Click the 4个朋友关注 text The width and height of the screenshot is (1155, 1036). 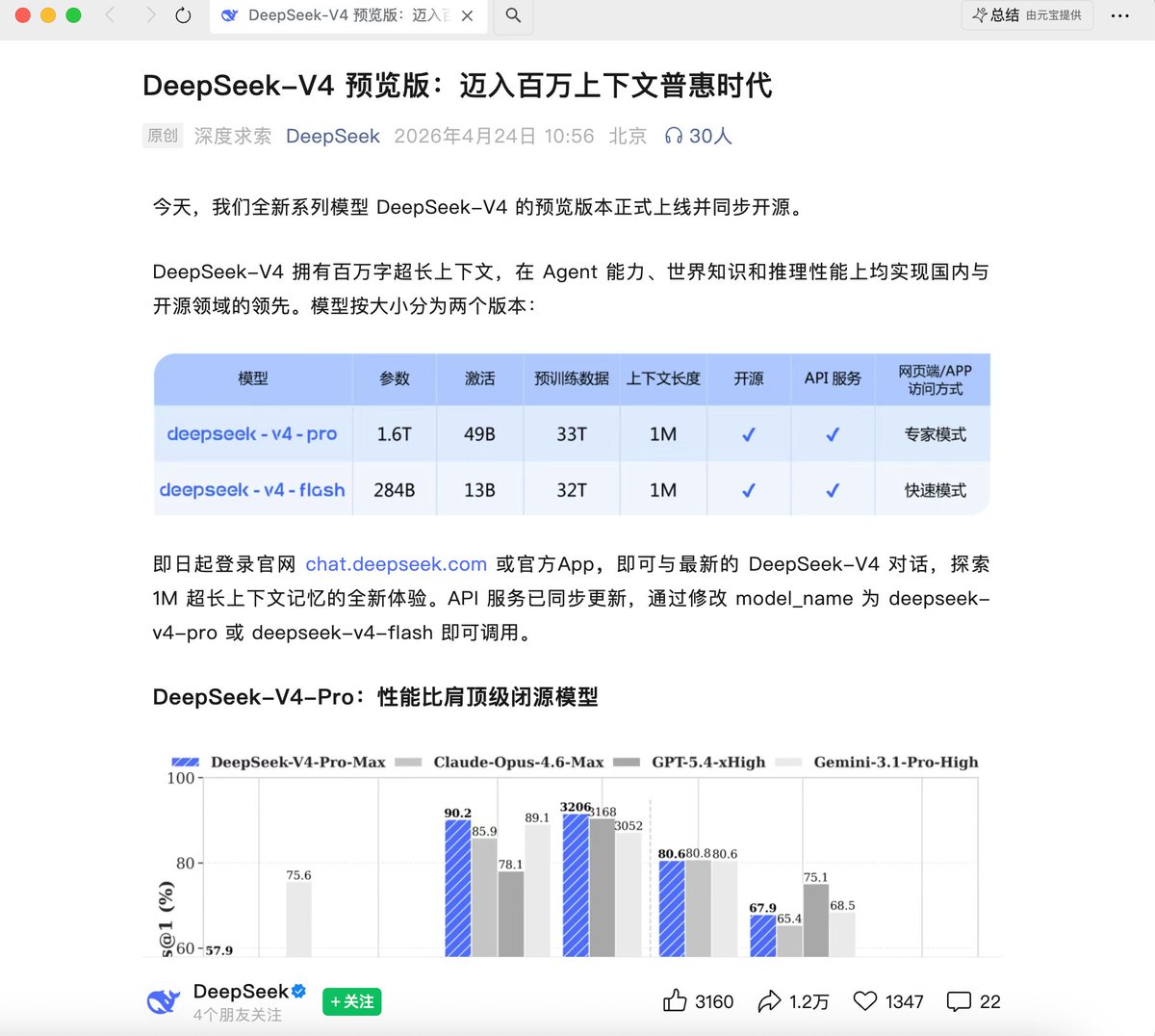pyautogui.click(x=238, y=1015)
